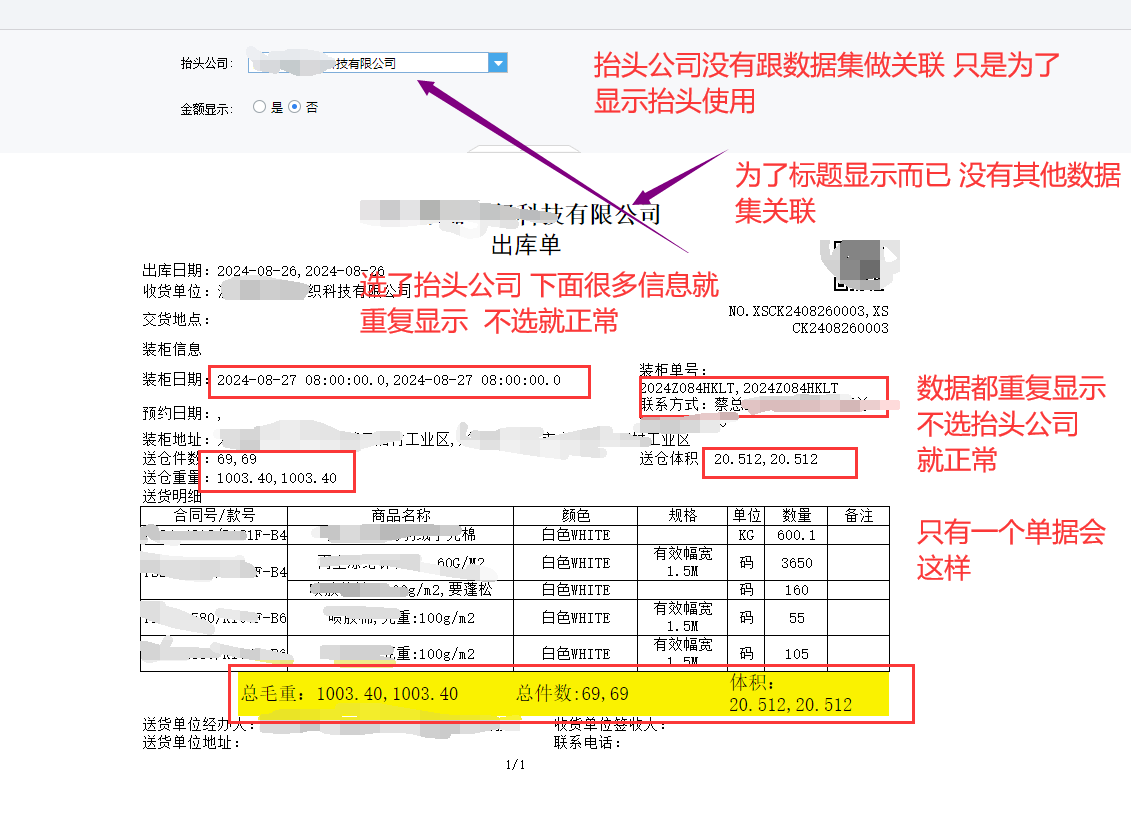Image resolution: width=1131 pixels, height=830 pixels.
Task: Click the 3650 quantity cell
Action: tap(796, 563)
